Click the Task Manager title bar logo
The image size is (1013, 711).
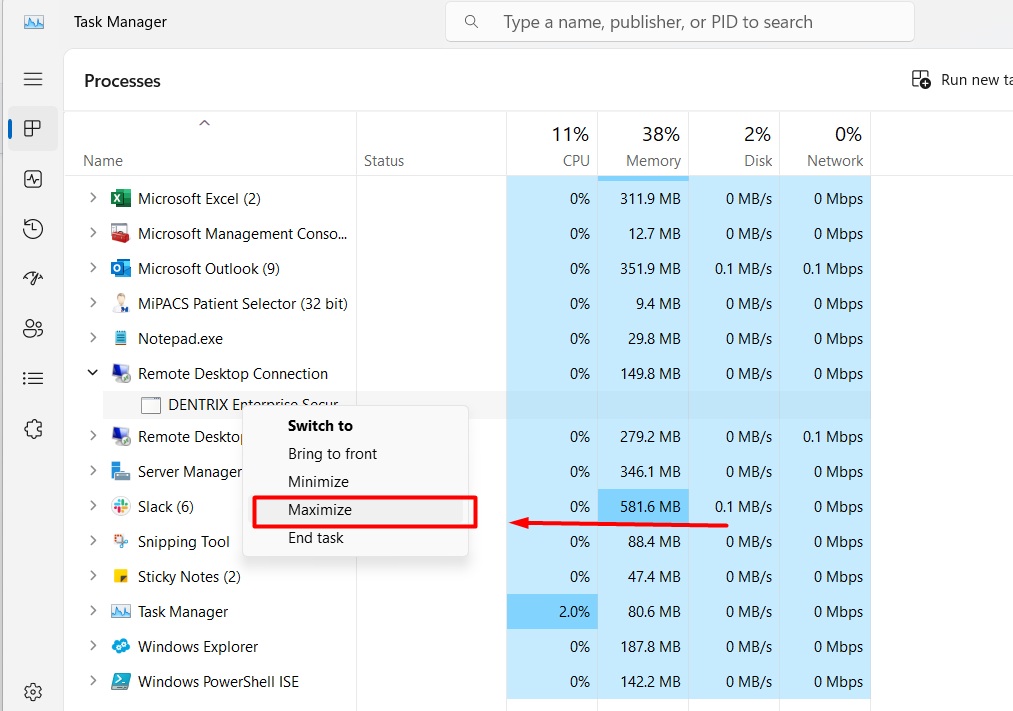coord(34,22)
